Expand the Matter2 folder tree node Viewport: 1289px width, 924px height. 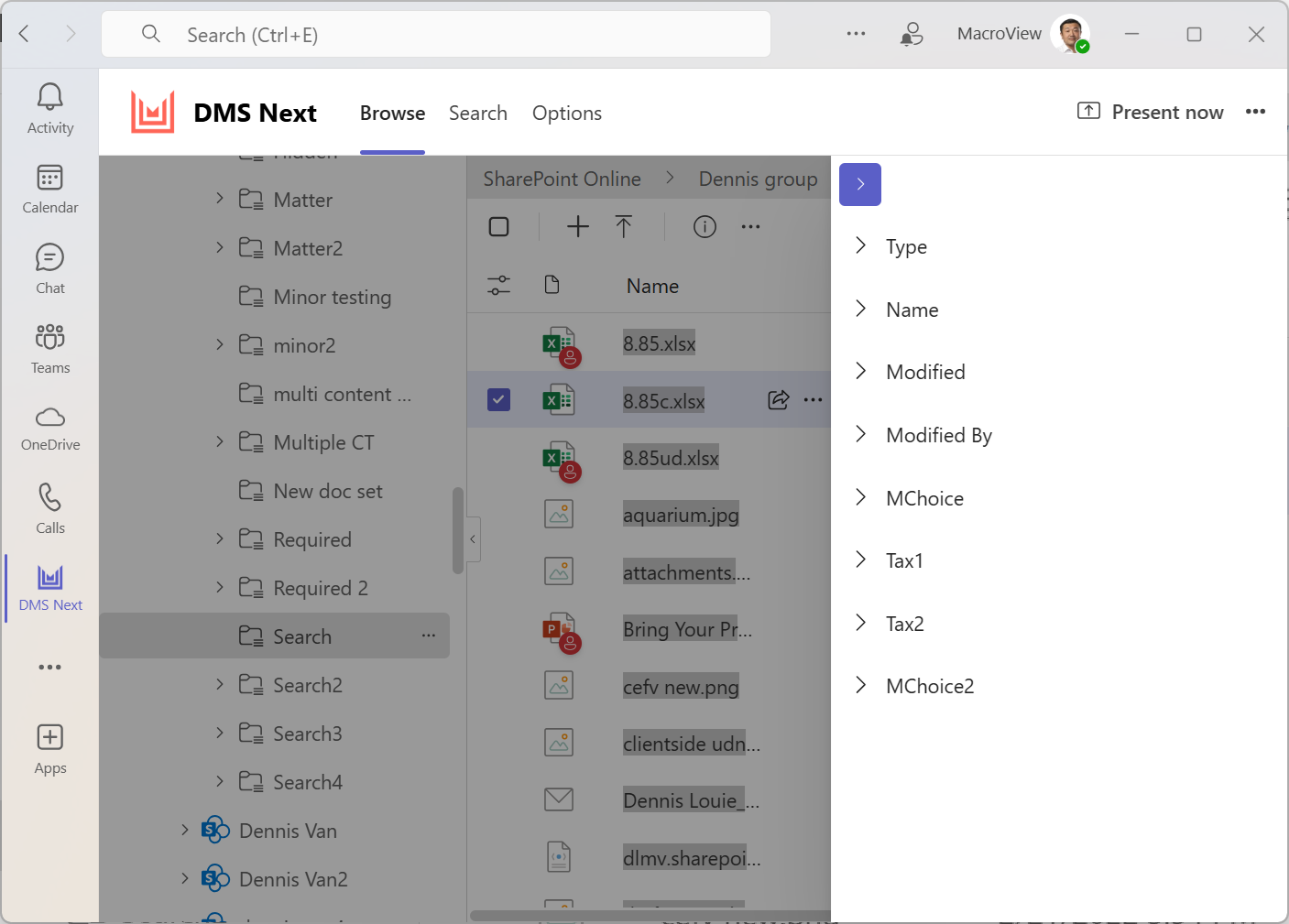[x=220, y=247]
